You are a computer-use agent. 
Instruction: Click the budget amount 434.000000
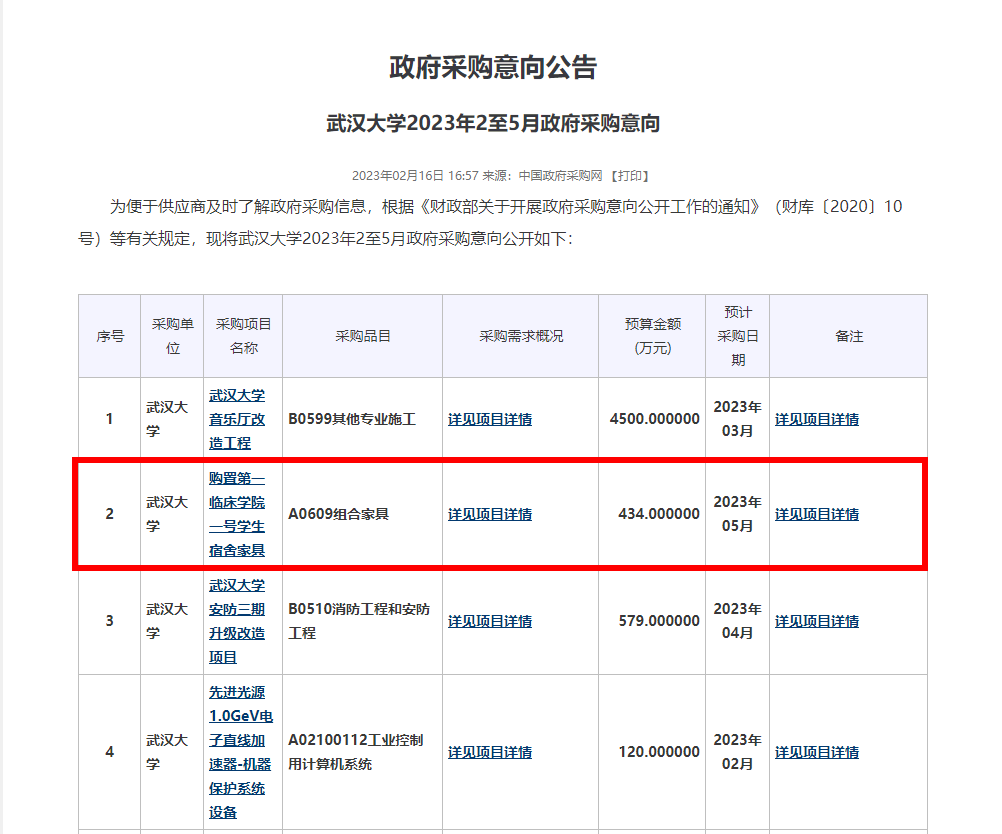tap(659, 514)
